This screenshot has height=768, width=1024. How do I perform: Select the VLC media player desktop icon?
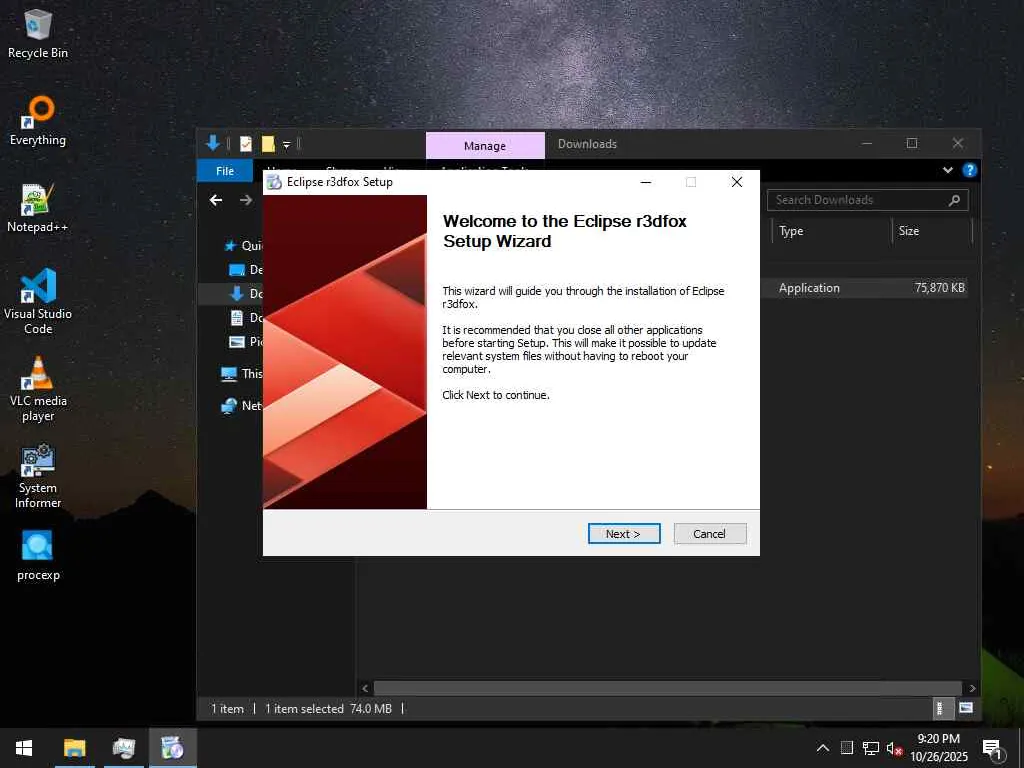pyautogui.click(x=38, y=389)
